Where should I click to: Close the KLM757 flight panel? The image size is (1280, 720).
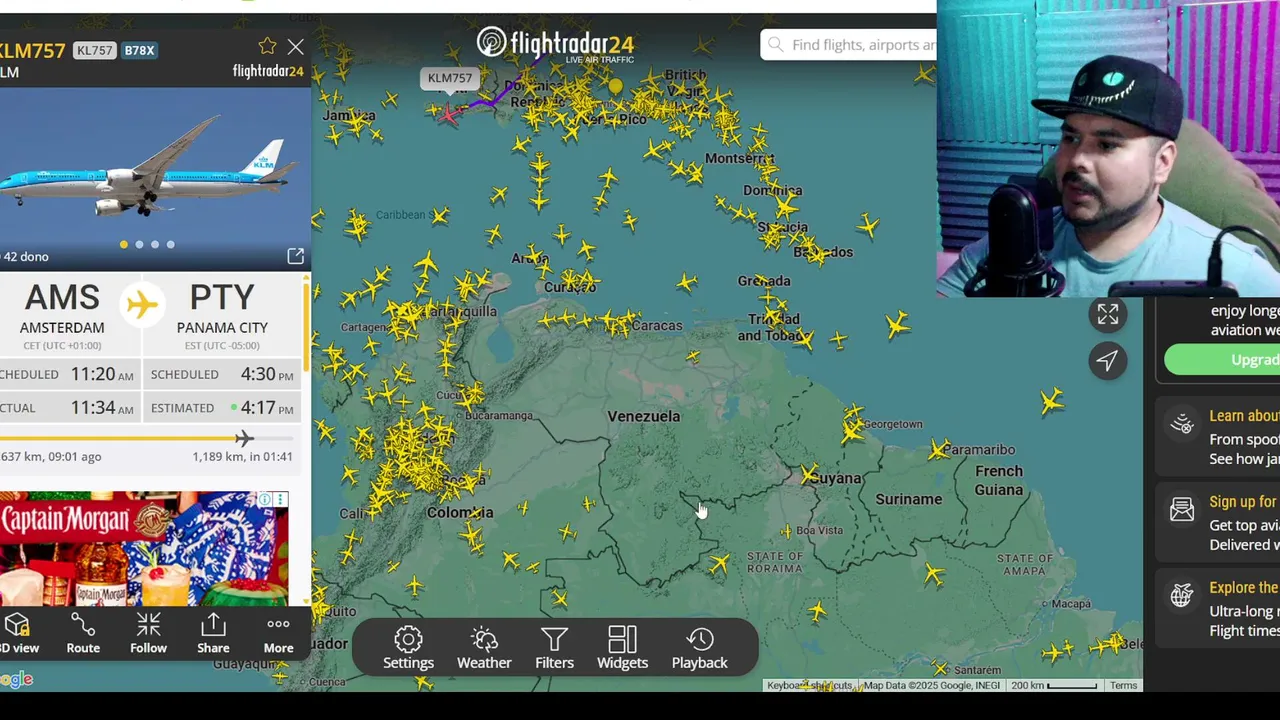coord(295,46)
